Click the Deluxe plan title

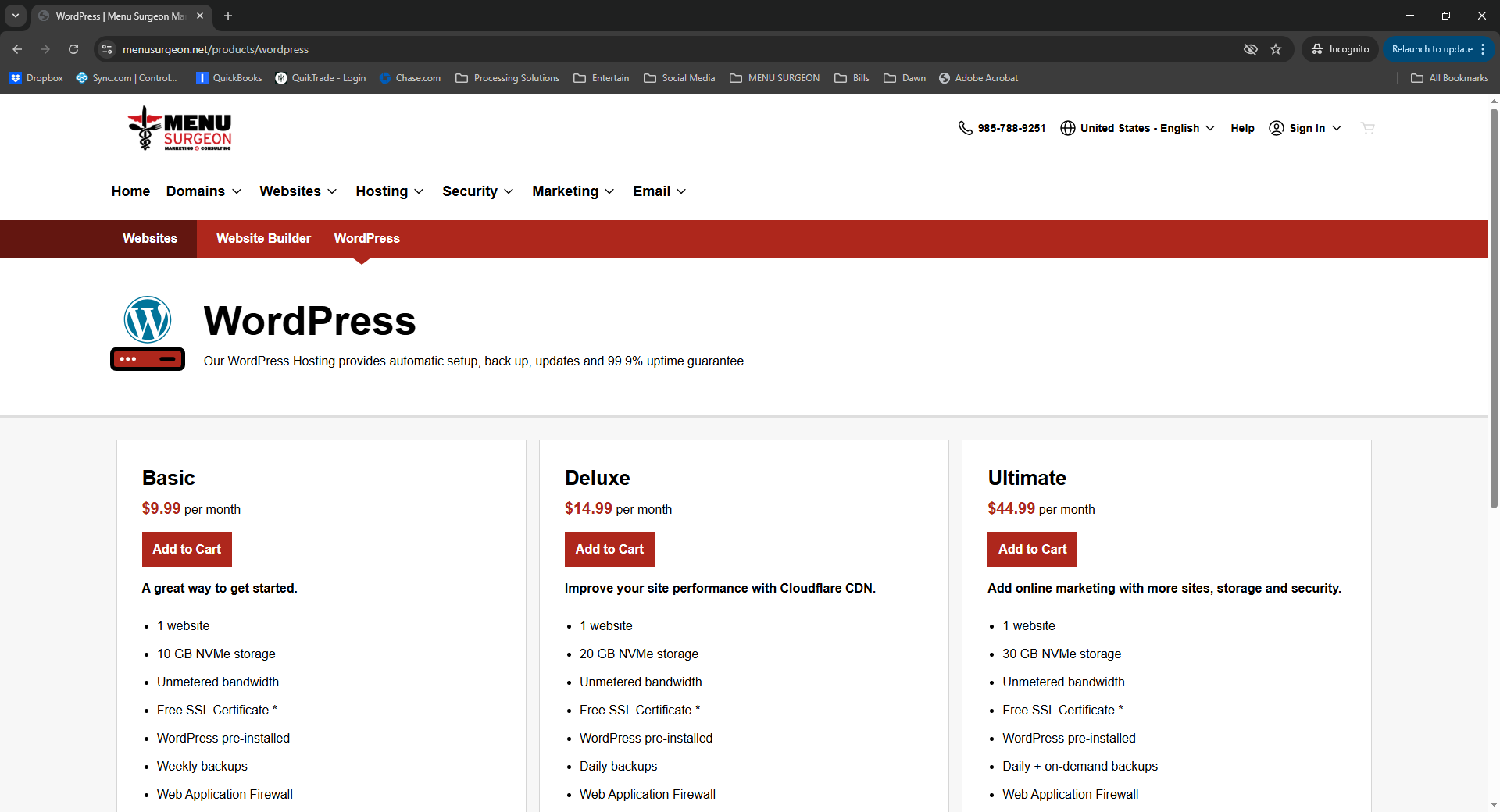597,478
